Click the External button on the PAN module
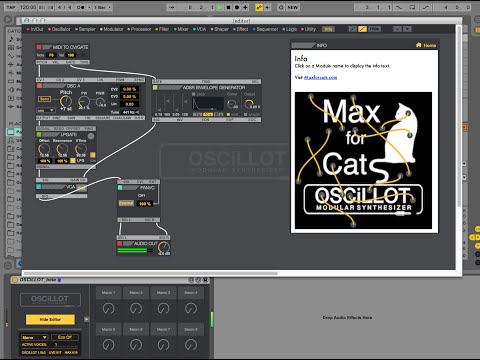This screenshot has width=480, height=360. tap(126, 203)
